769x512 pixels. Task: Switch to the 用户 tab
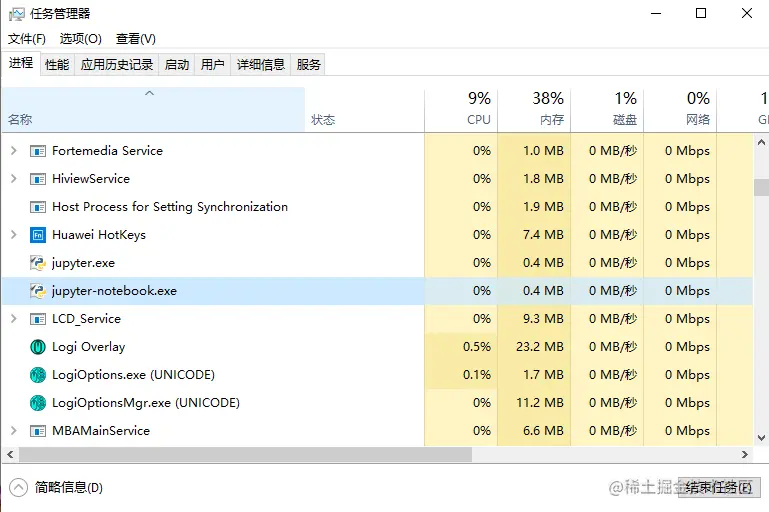click(212, 65)
